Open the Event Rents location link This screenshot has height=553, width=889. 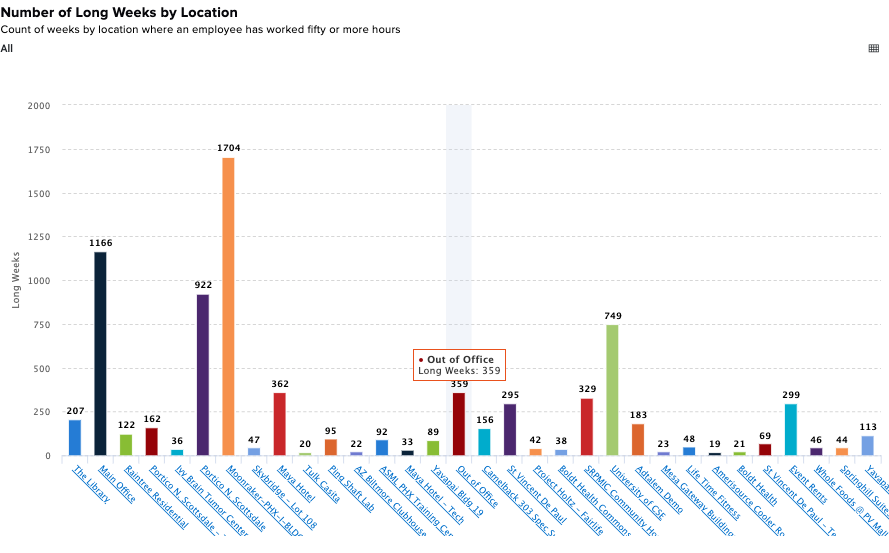(808, 484)
